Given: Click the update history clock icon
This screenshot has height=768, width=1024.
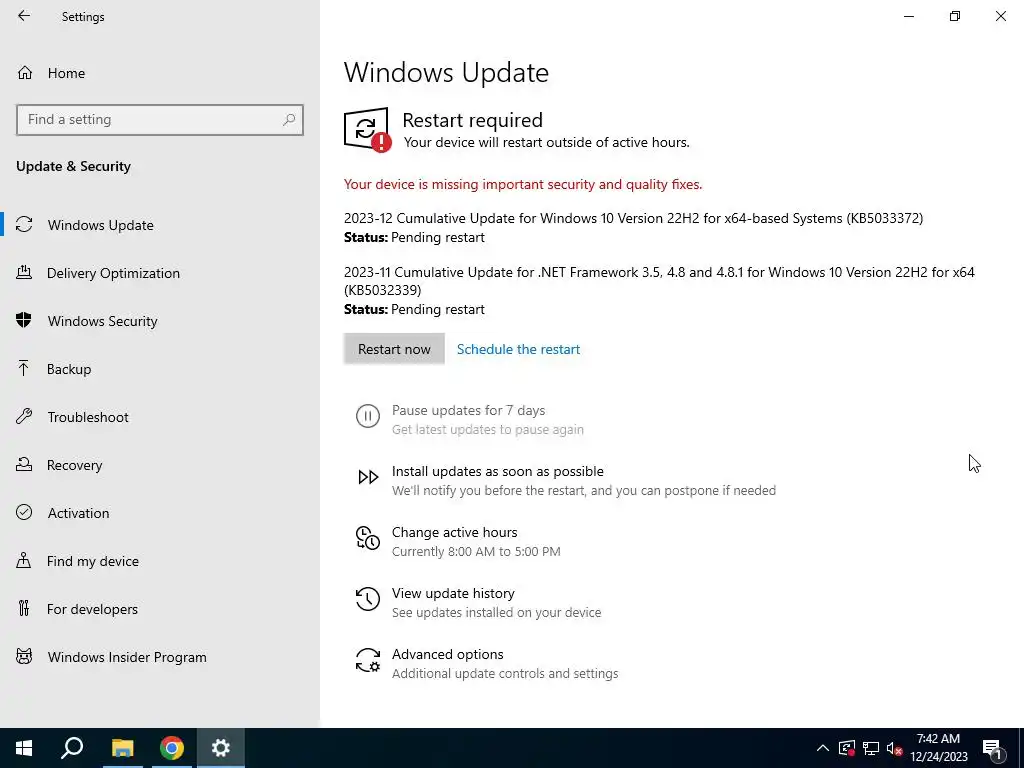Looking at the screenshot, I should [x=368, y=599].
